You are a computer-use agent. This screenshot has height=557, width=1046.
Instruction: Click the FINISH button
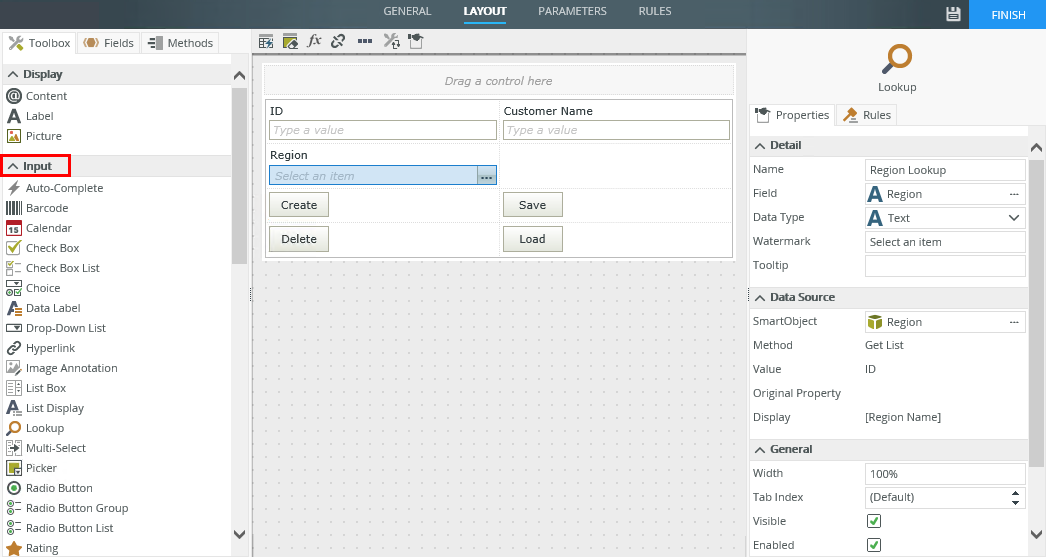(1007, 15)
